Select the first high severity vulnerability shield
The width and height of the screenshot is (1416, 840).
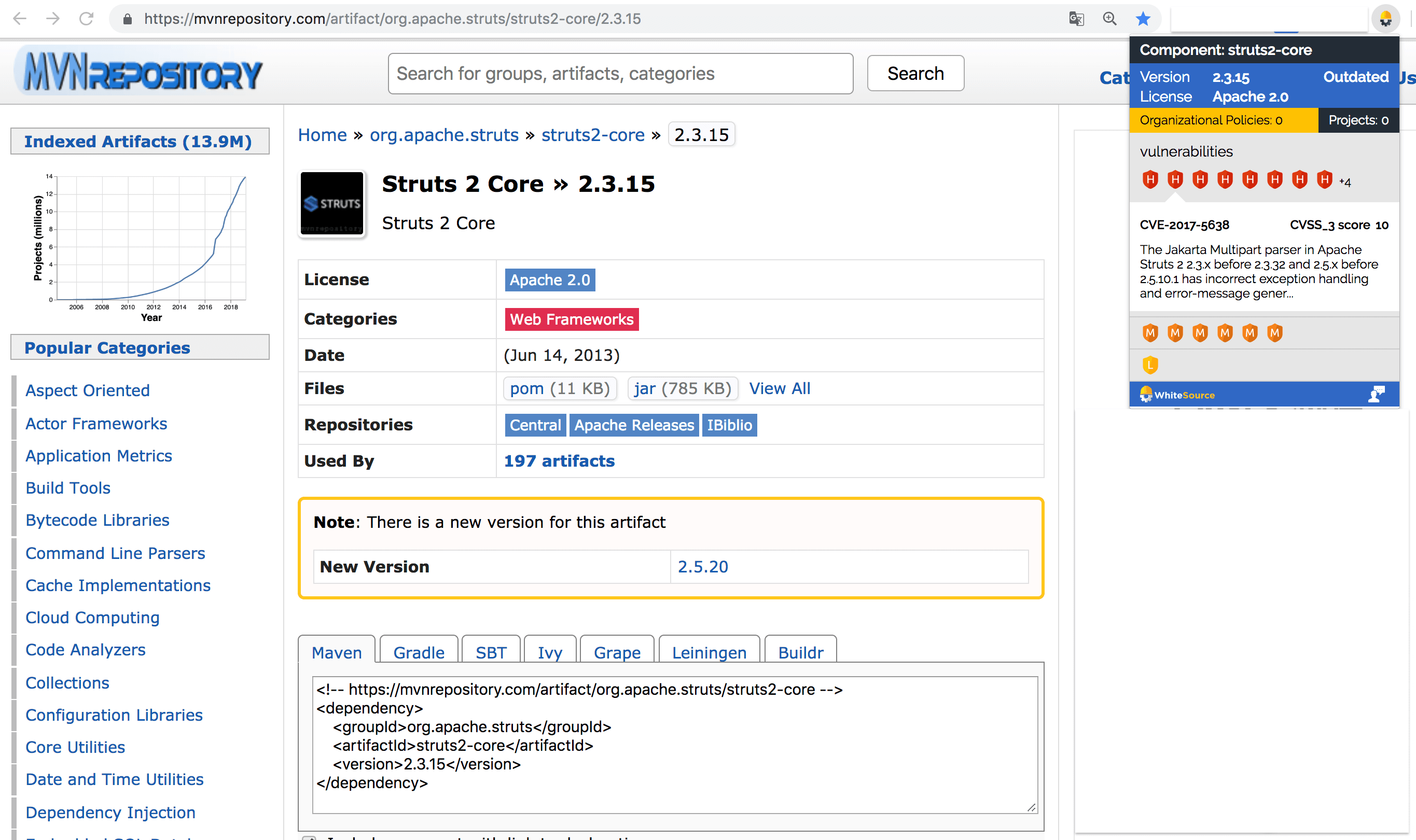click(x=1150, y=179)
